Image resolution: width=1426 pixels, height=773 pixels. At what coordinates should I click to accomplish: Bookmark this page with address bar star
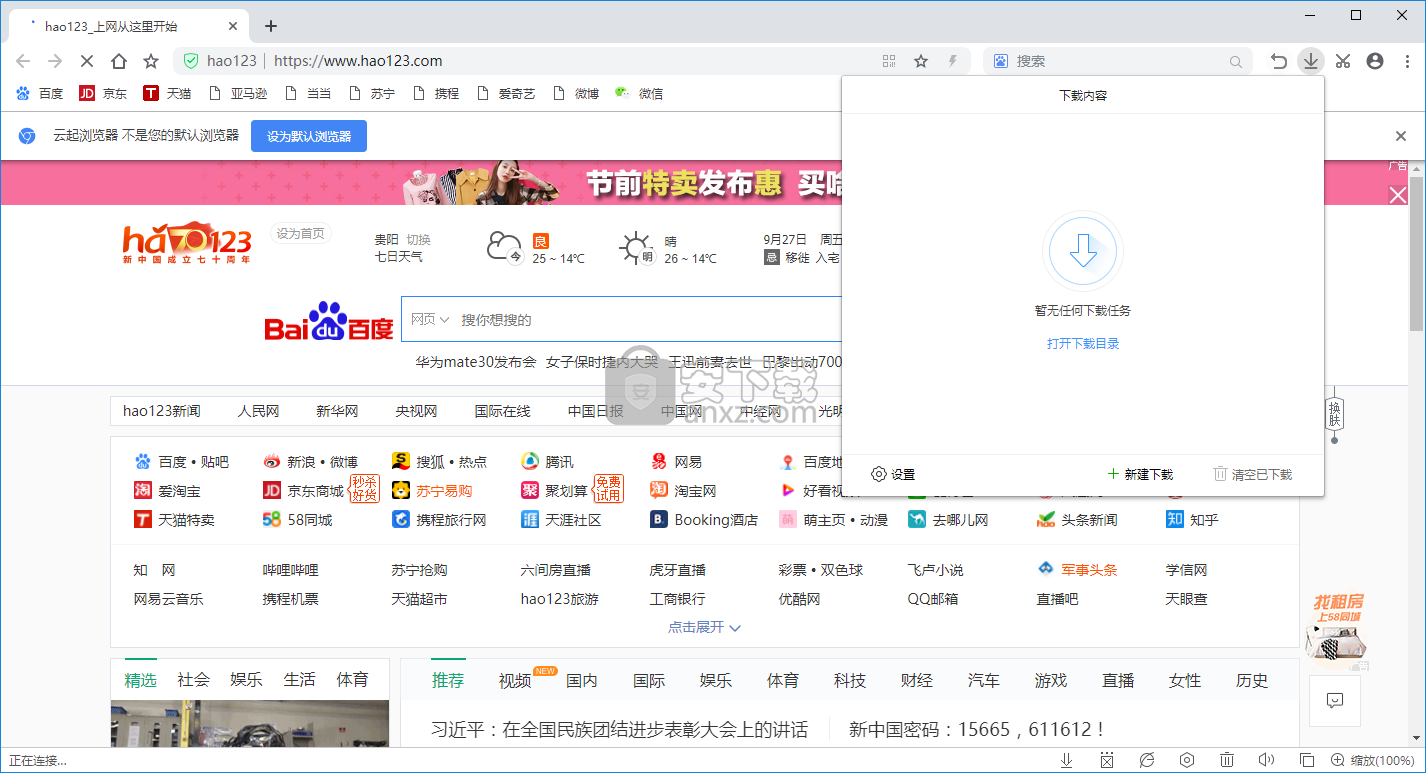921,61
